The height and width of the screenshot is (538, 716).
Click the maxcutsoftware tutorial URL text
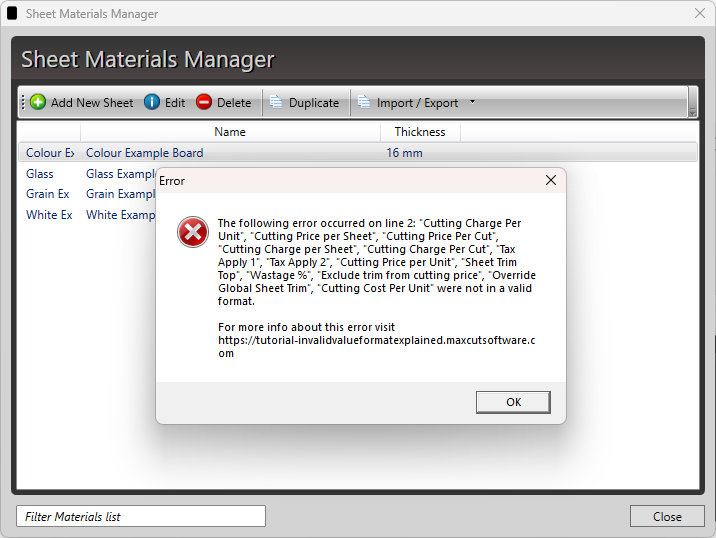point(376,347)
